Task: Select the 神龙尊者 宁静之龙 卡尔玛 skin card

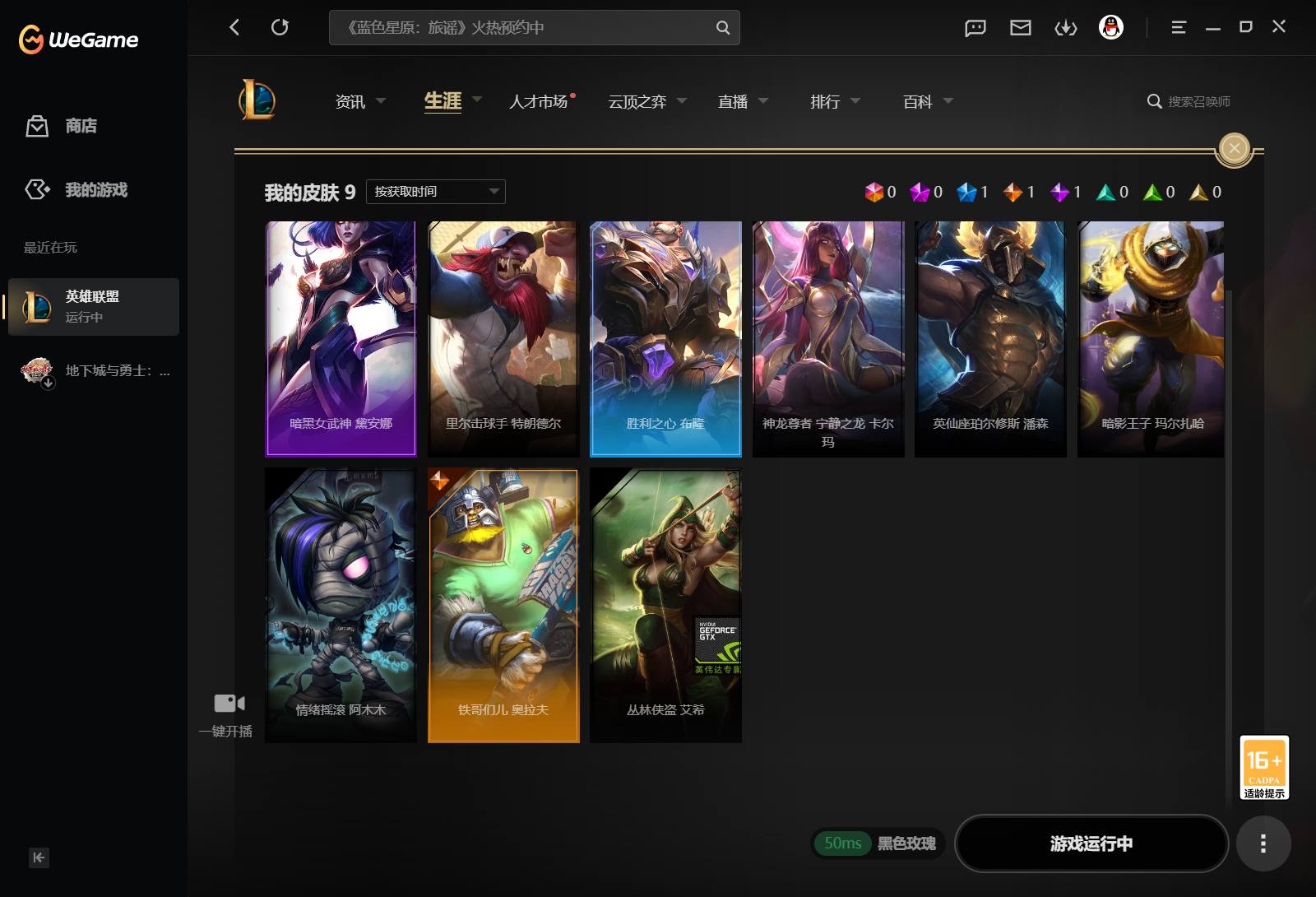Action: 828,338
